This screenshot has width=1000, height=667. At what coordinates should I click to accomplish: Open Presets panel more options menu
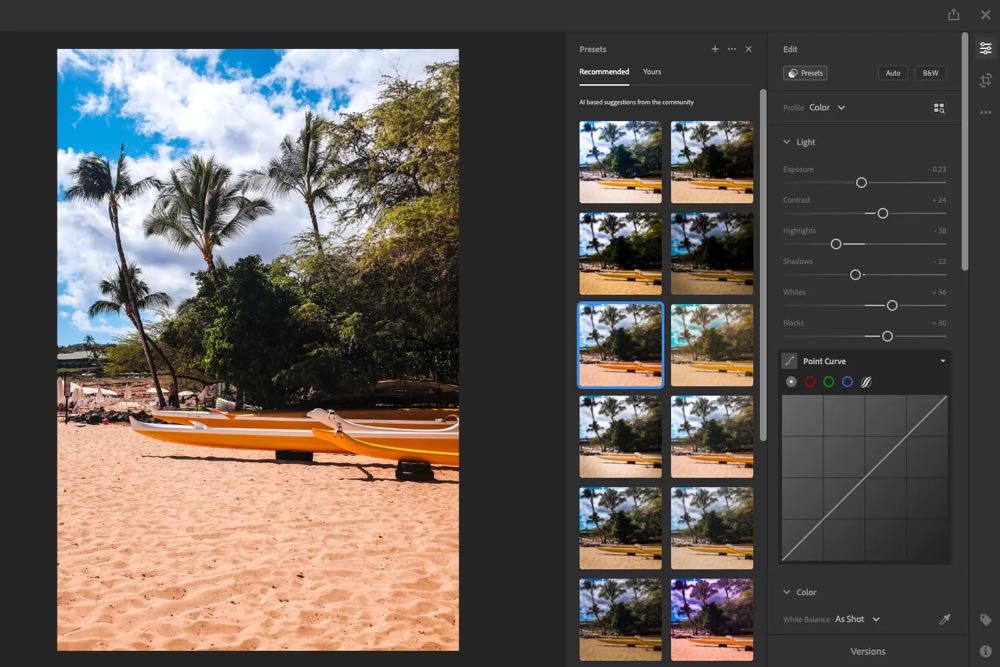(732, 49)
